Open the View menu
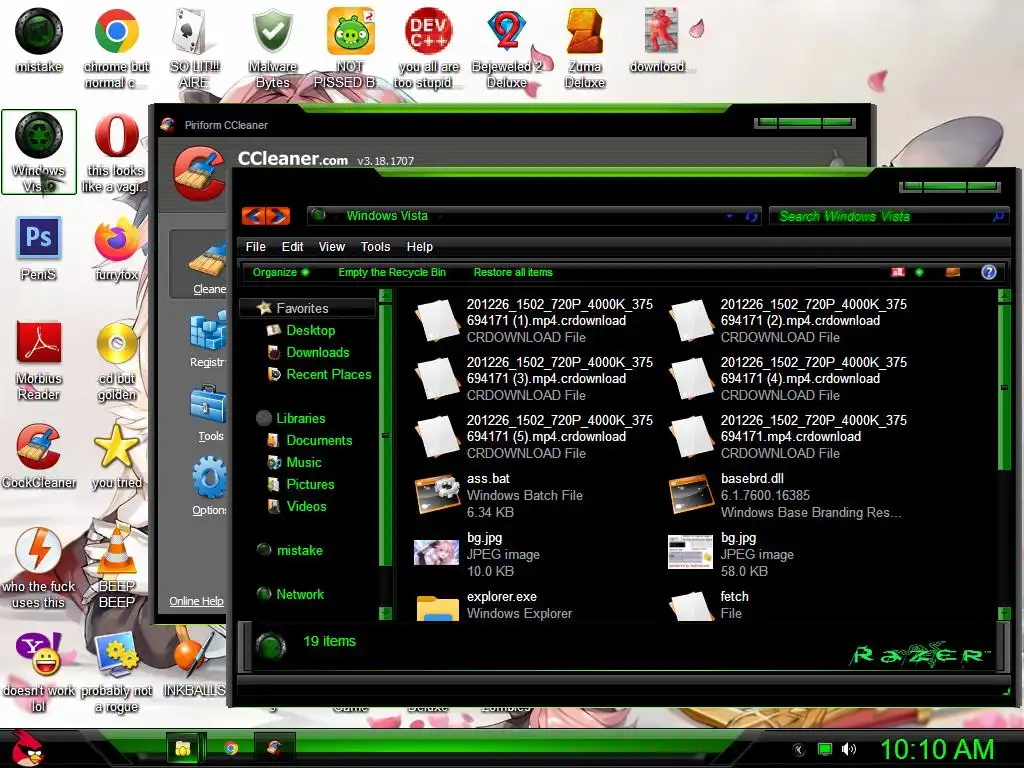The width and height of the screenshot is (1024, 768). [x=332, y=247]
